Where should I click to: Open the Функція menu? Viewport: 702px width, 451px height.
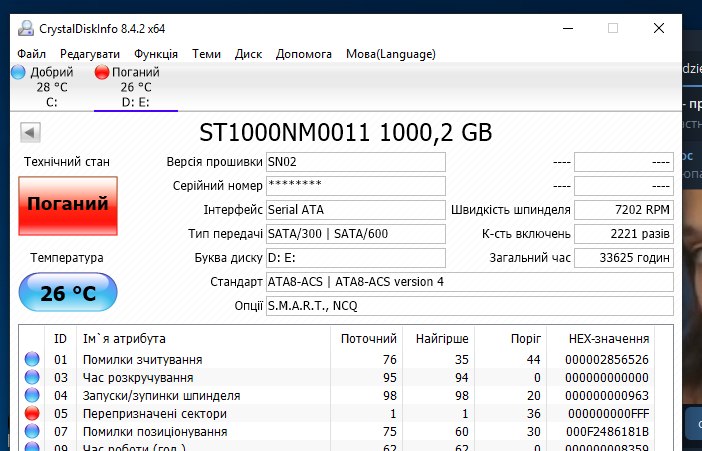click(156, 54)
